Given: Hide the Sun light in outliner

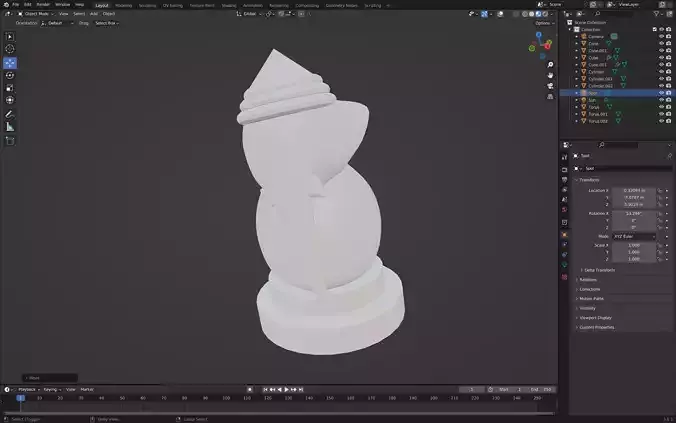Looking at the screenshot, I should (x=661, y=100).
